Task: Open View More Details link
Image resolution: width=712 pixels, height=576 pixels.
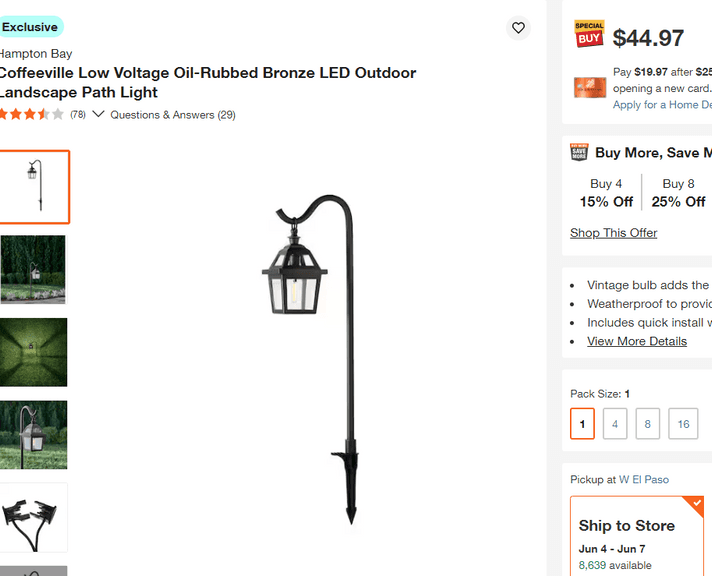Action: tap(636, 341)
